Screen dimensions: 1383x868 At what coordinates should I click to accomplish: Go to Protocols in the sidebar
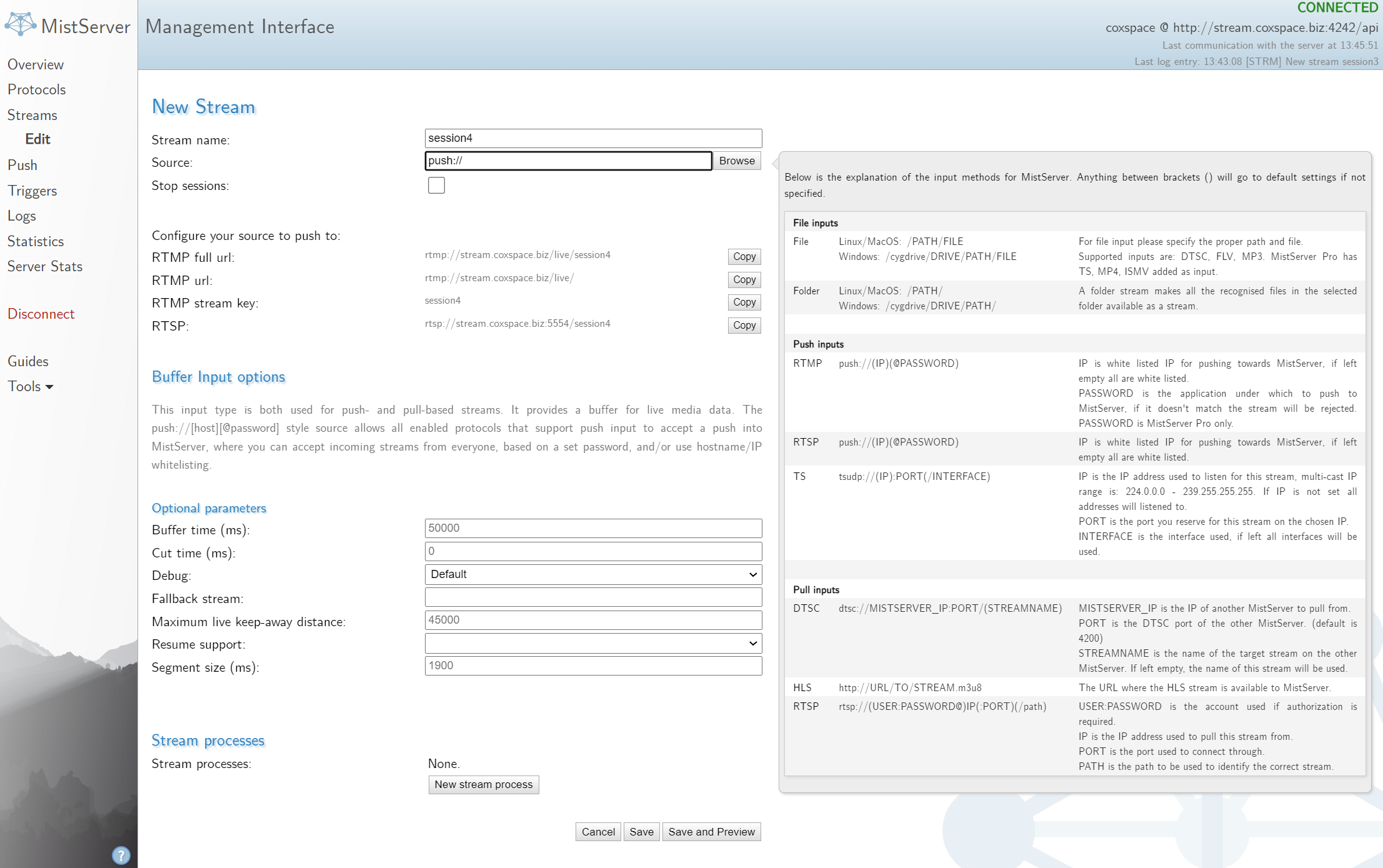point(37,89)
